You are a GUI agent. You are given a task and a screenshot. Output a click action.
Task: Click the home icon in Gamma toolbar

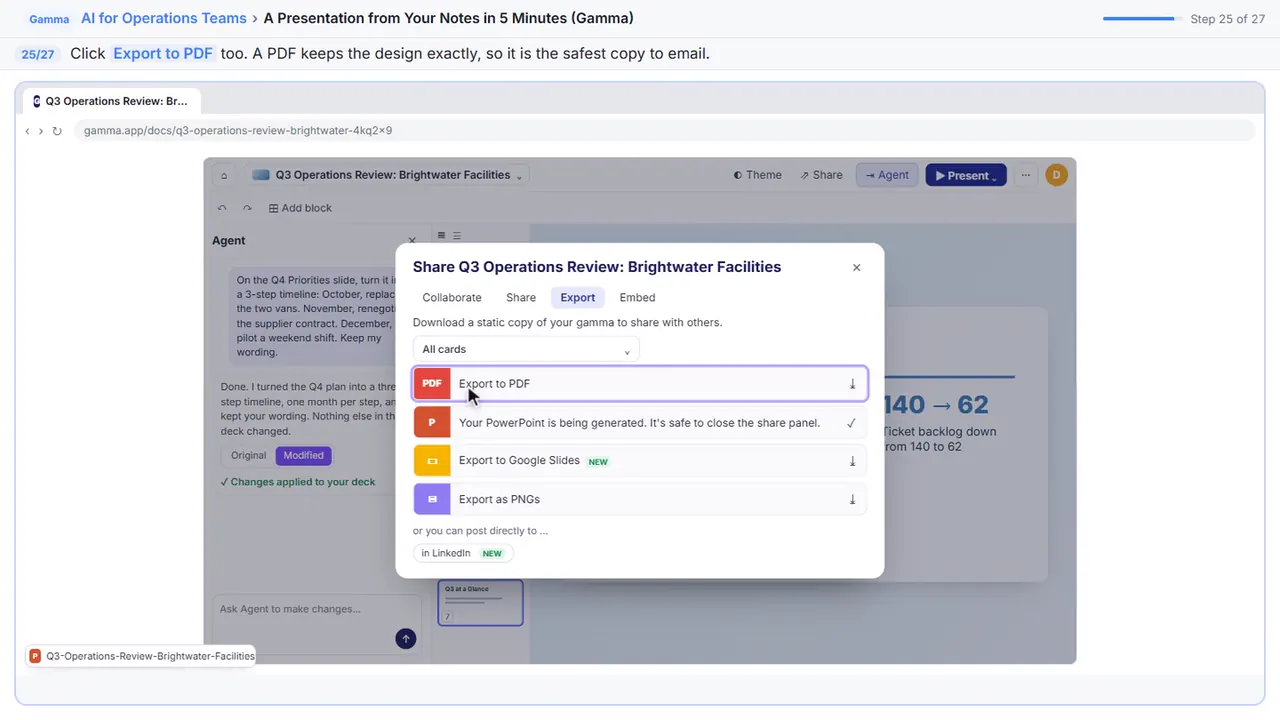[x=224, y=175]
